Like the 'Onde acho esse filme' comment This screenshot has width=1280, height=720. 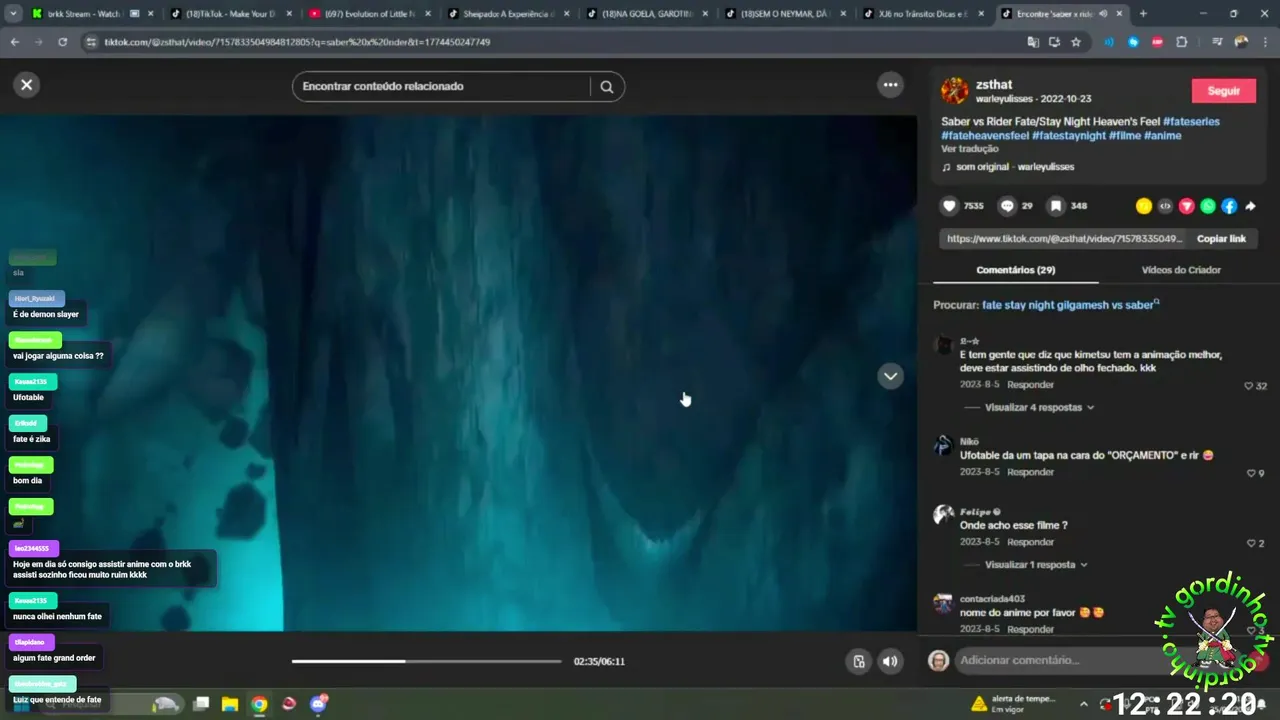point(1250,543)
